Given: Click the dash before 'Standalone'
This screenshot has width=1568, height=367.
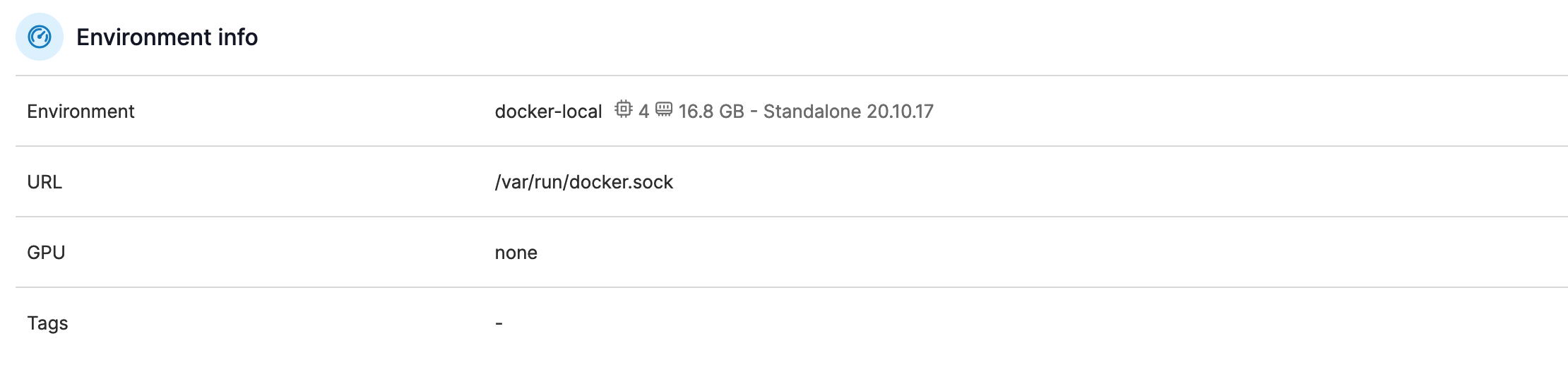Looking at the screenshot, I should 754,112.
